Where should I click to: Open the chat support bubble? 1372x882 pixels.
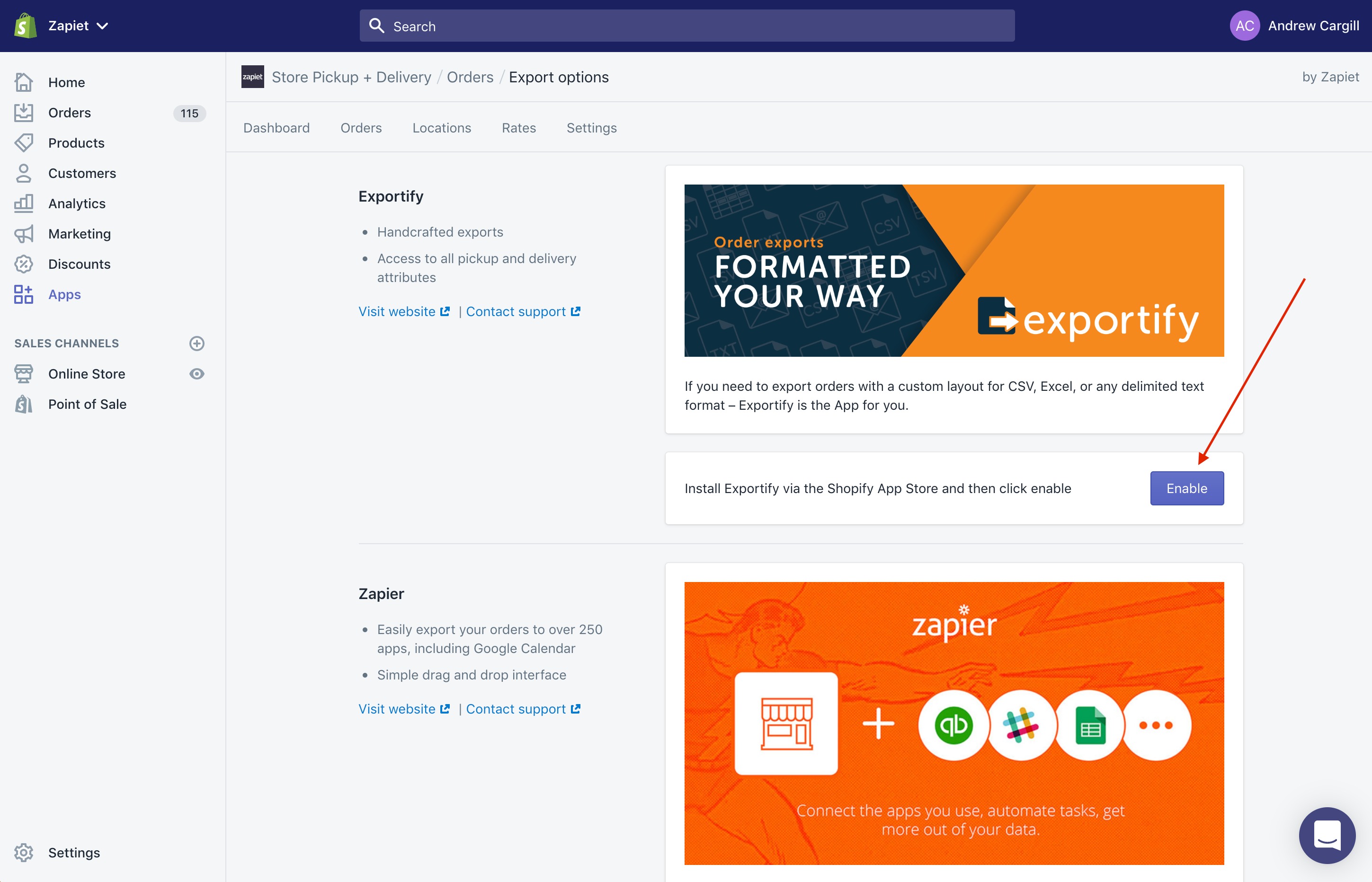point(1327,835)
